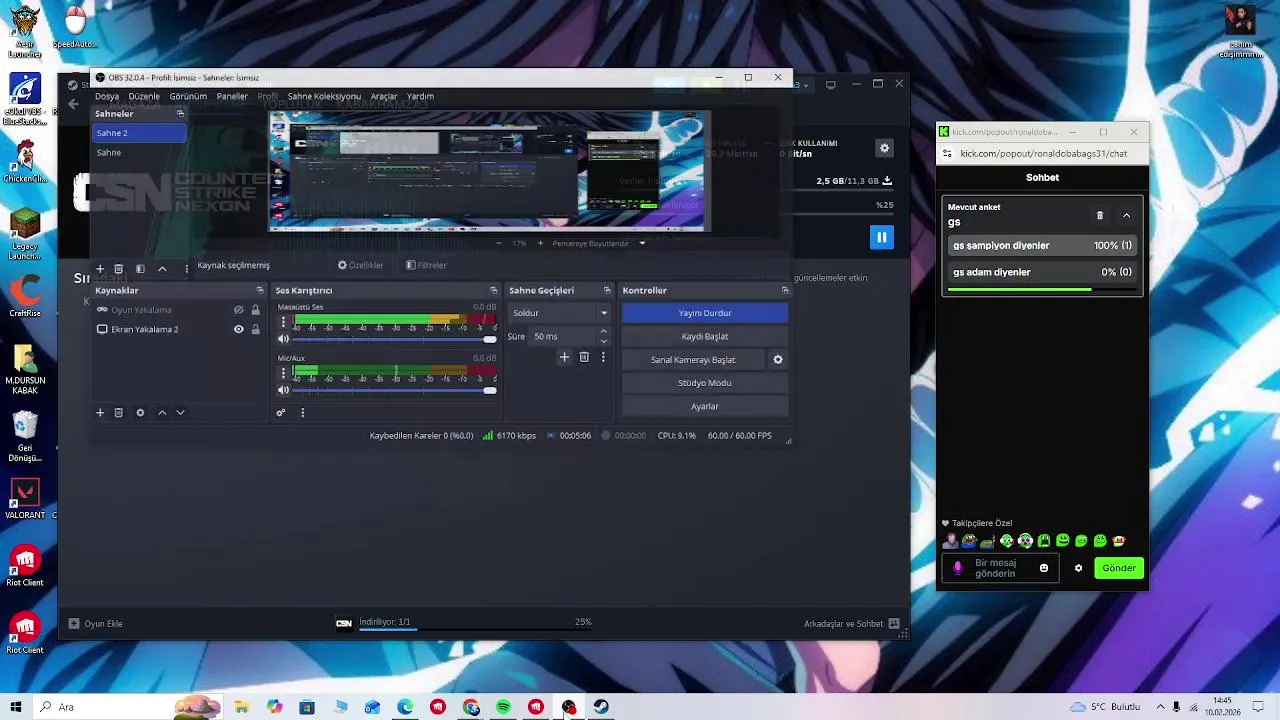The height and width of the screenshot is (720, 1280).
Task: Open Microsoft Edge from taskbar
Action: point(405,707)
